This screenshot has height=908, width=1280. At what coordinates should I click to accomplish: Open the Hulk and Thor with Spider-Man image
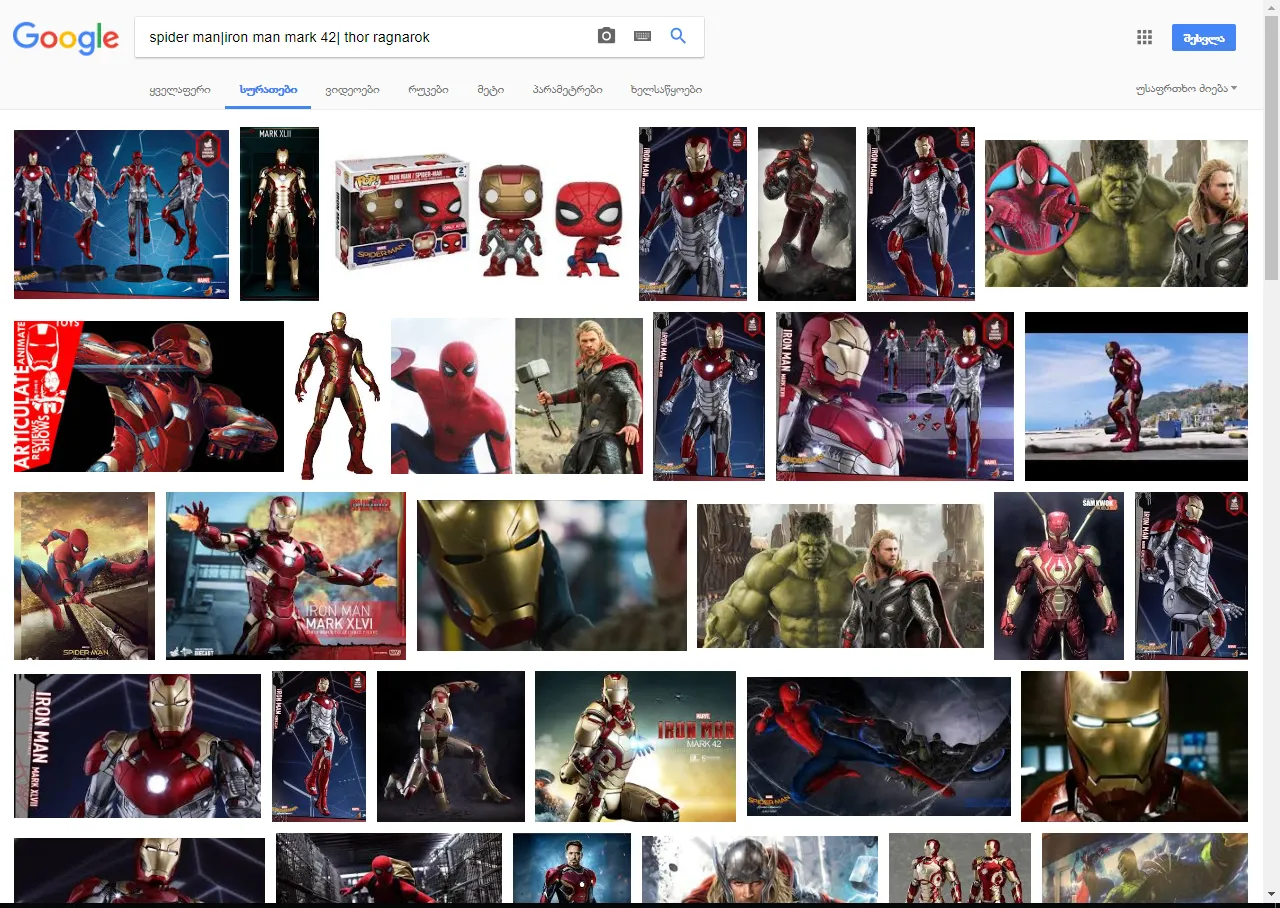1116,213
